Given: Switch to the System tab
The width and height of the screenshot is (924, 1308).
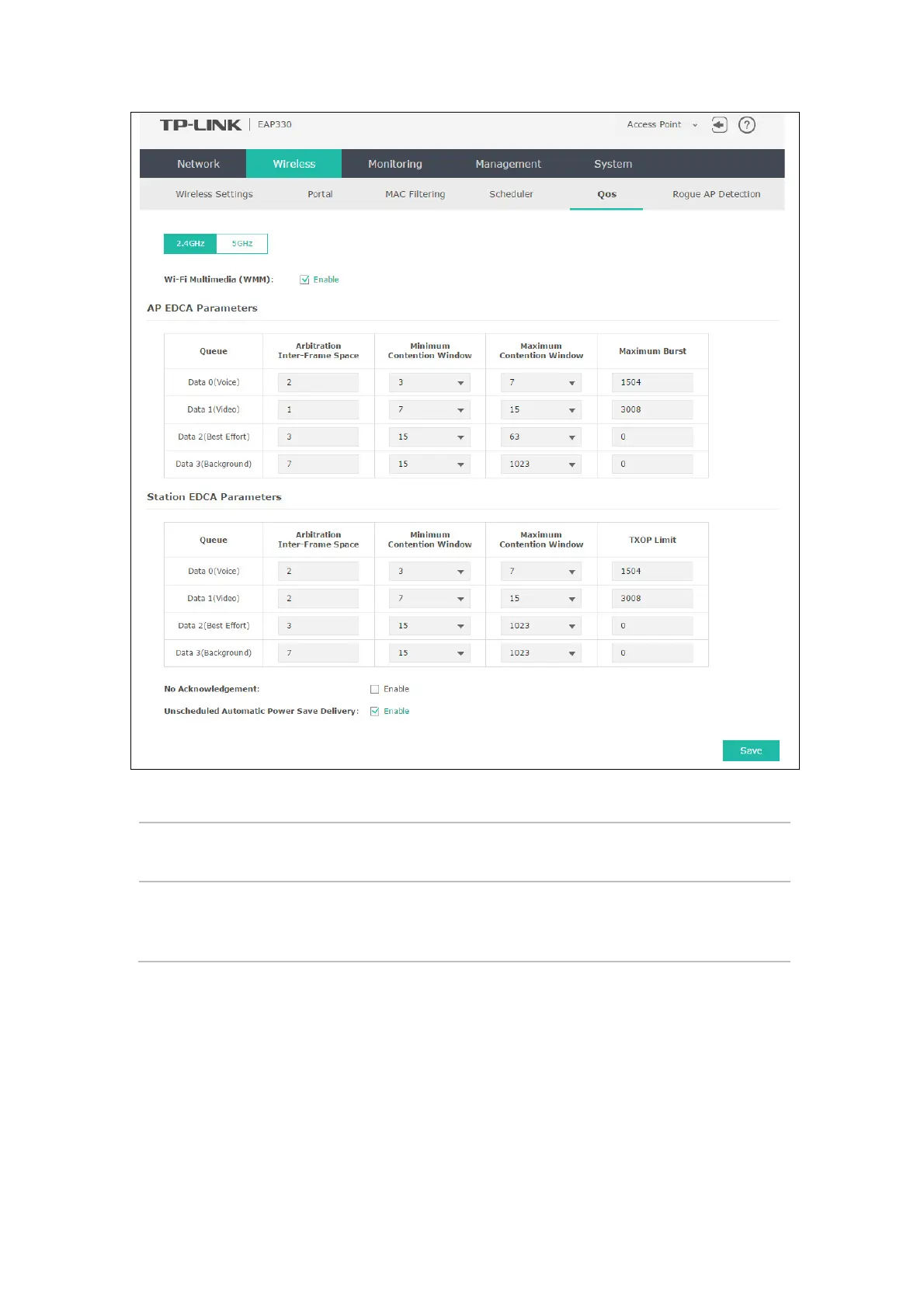Looking at the screenshot, I should click(613, 164).
